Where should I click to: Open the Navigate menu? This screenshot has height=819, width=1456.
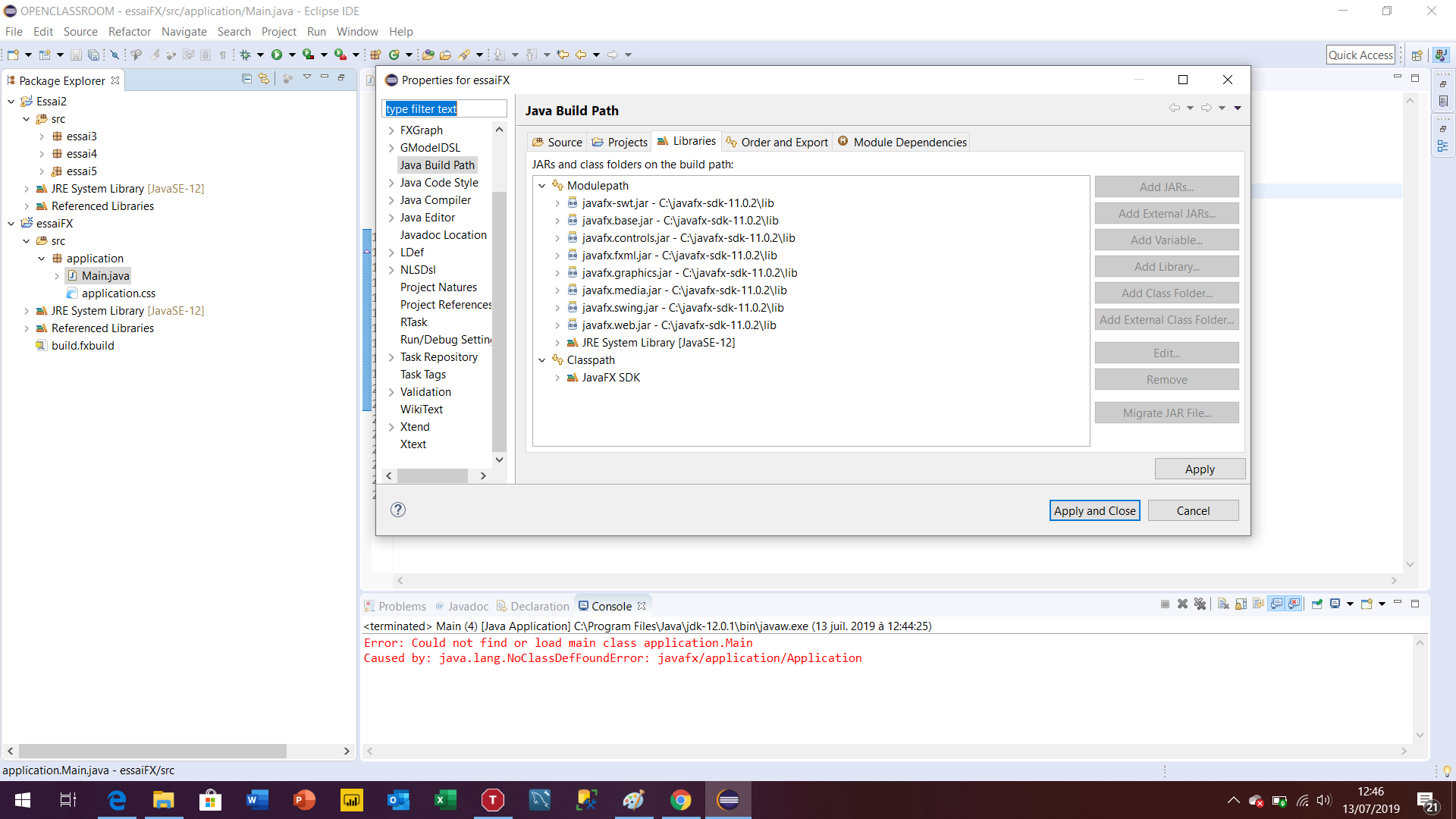click(184, 31)
